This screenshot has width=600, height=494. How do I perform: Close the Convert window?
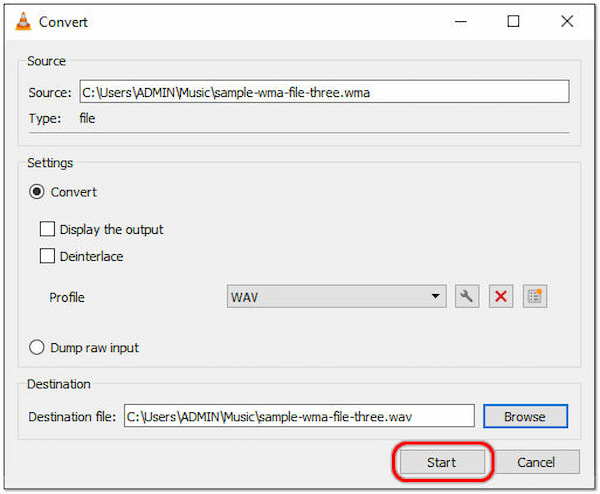click(567, 21)
